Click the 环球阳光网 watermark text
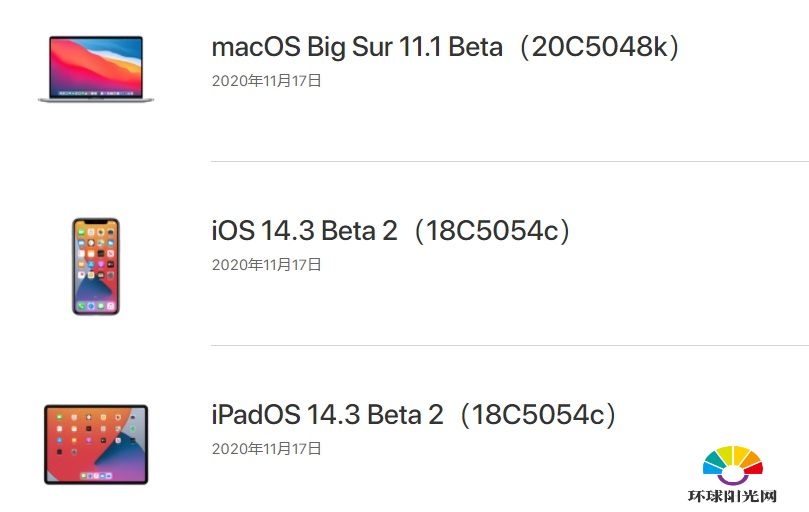 pyautogui.click(x=732, y=497)
